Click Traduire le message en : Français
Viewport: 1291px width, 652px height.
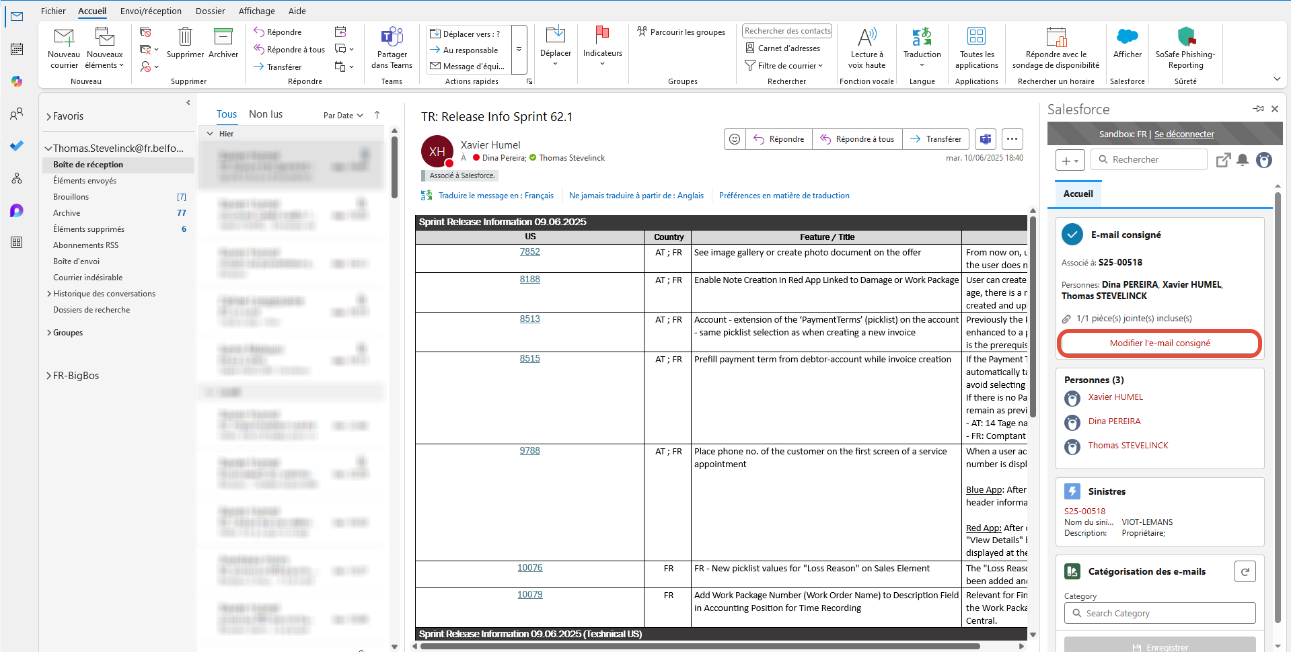495,196
